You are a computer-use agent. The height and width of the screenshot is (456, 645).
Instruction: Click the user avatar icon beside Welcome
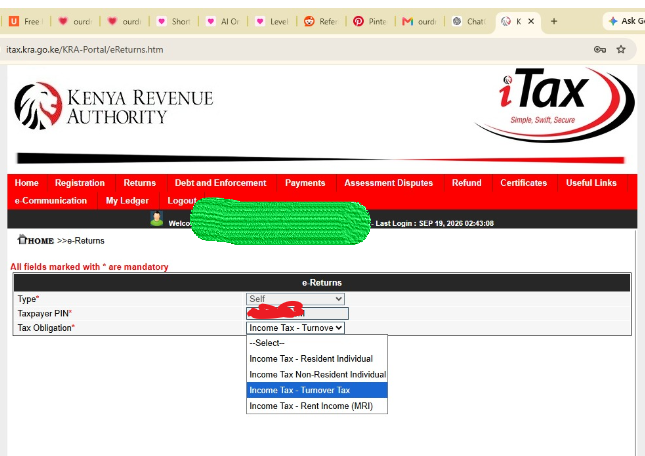157,219
